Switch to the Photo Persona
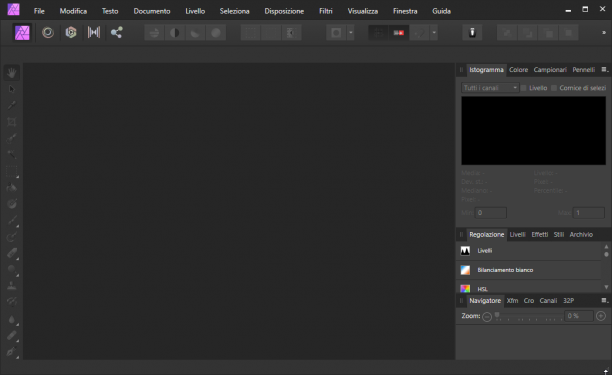Viewport: 612px width, 375px height. click(22, 32)
